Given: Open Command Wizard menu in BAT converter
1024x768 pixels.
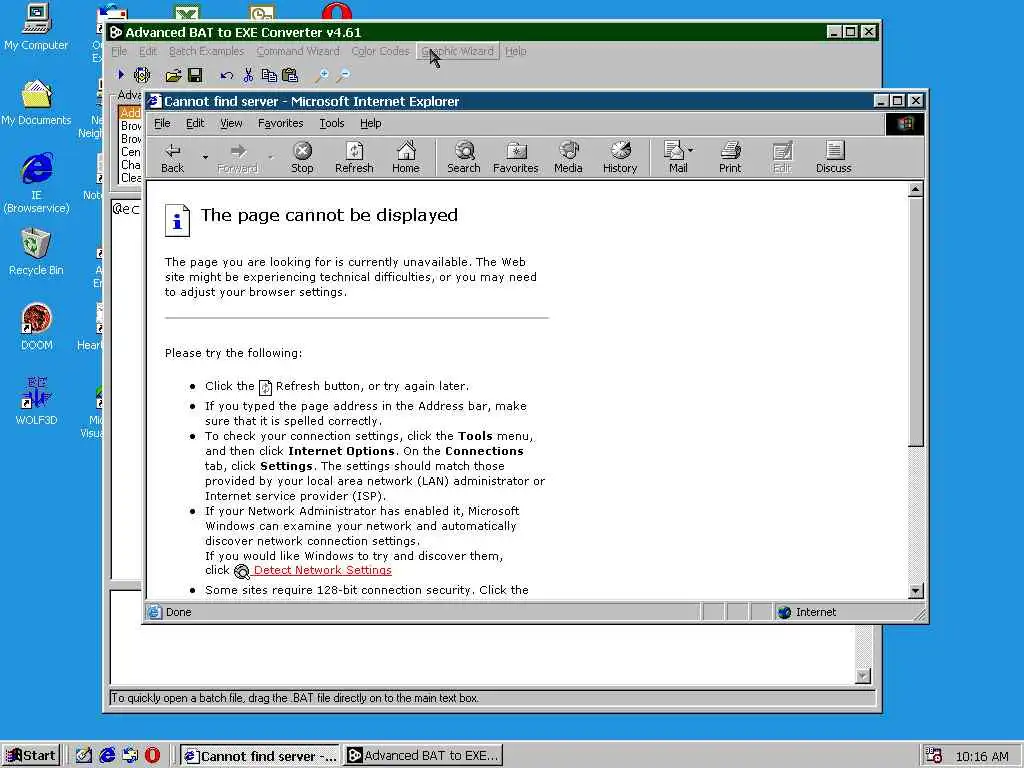Looking at the screenshot, I should (x=298, y=51).
